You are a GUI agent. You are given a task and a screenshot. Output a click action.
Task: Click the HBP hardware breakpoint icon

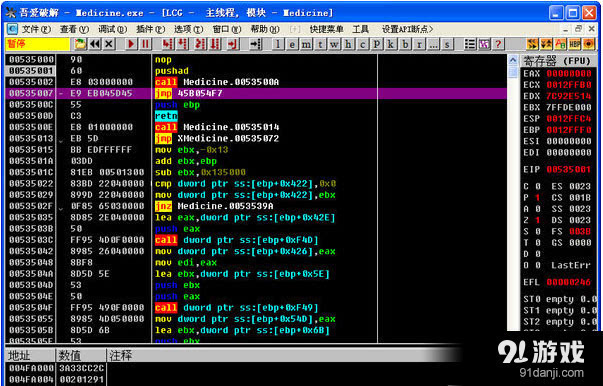click(x=575, y=44)
